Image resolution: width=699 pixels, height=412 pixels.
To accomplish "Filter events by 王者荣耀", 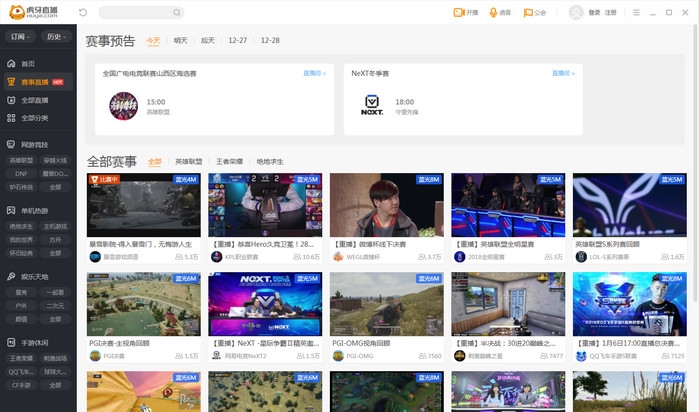I will (x=230, y=161).
